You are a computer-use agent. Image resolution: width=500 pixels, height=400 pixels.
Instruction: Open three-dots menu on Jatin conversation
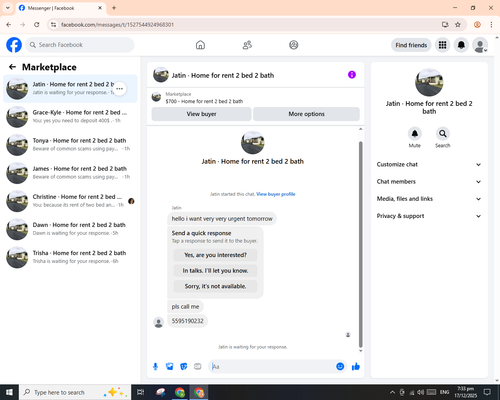point(120,89)
